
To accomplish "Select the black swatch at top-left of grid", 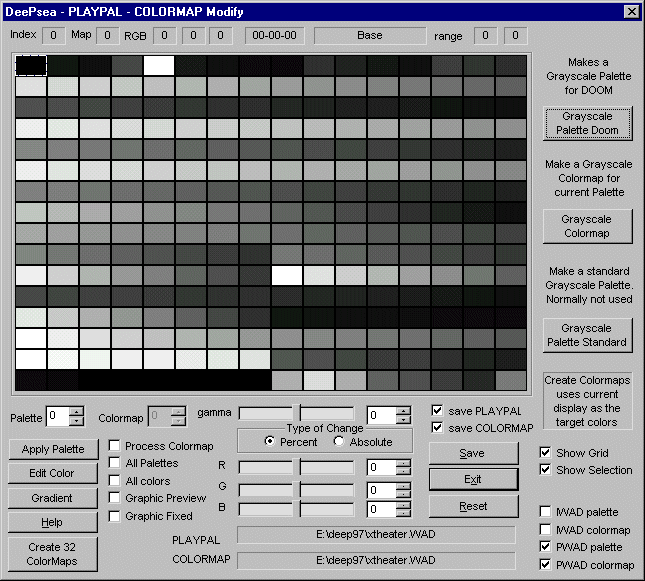I will point(31,65).
